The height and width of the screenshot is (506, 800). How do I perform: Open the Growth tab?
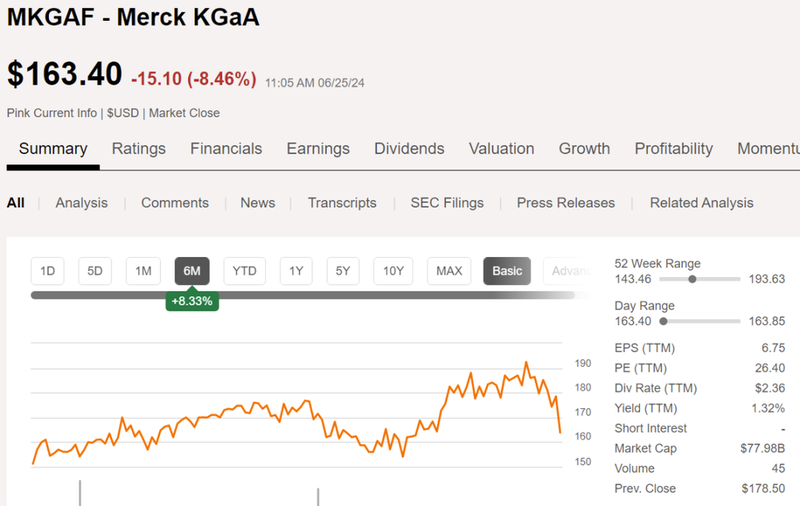click(x=584, y=149)
